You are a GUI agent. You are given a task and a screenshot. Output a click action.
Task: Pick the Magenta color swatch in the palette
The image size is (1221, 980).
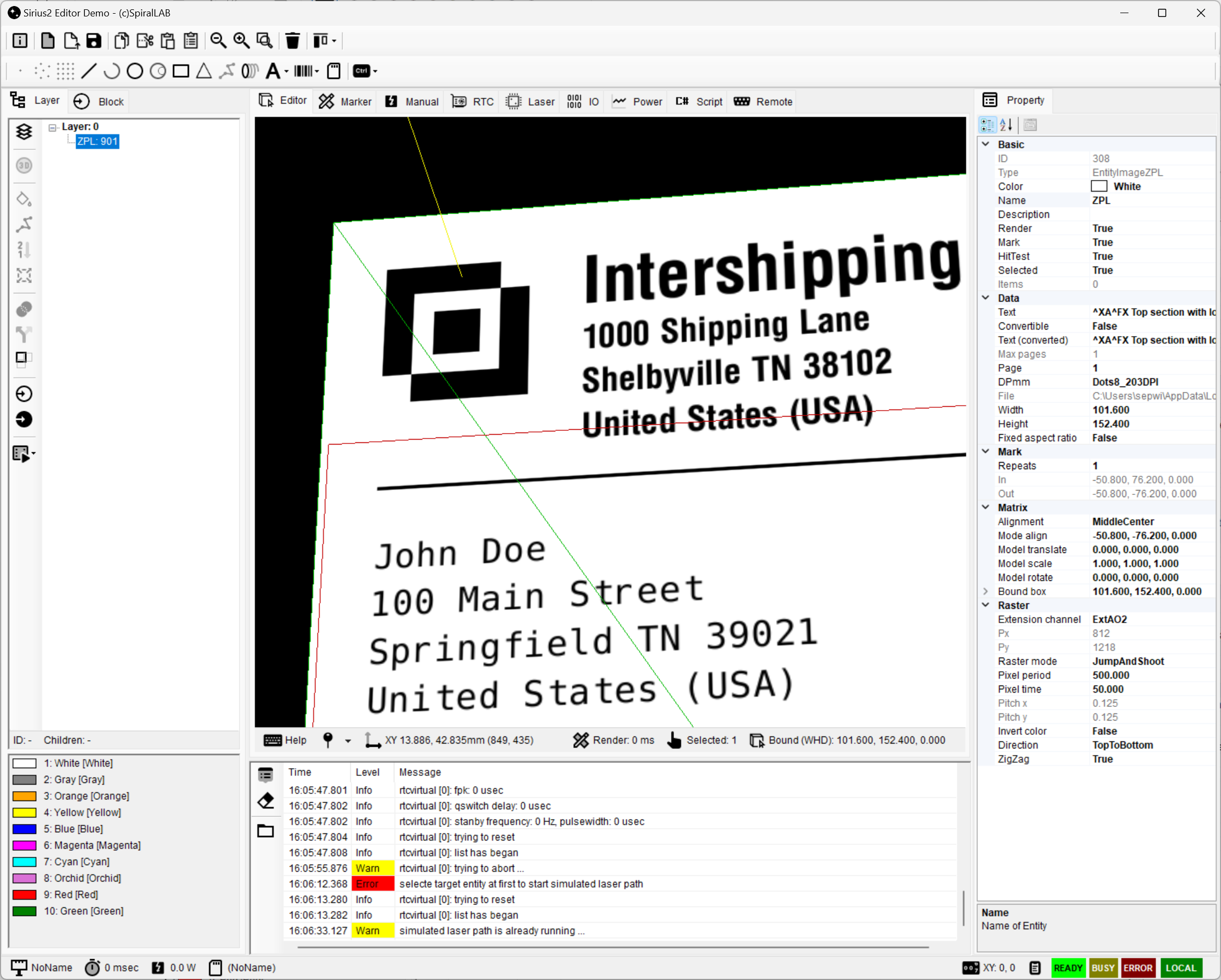(x=24, y=846)
